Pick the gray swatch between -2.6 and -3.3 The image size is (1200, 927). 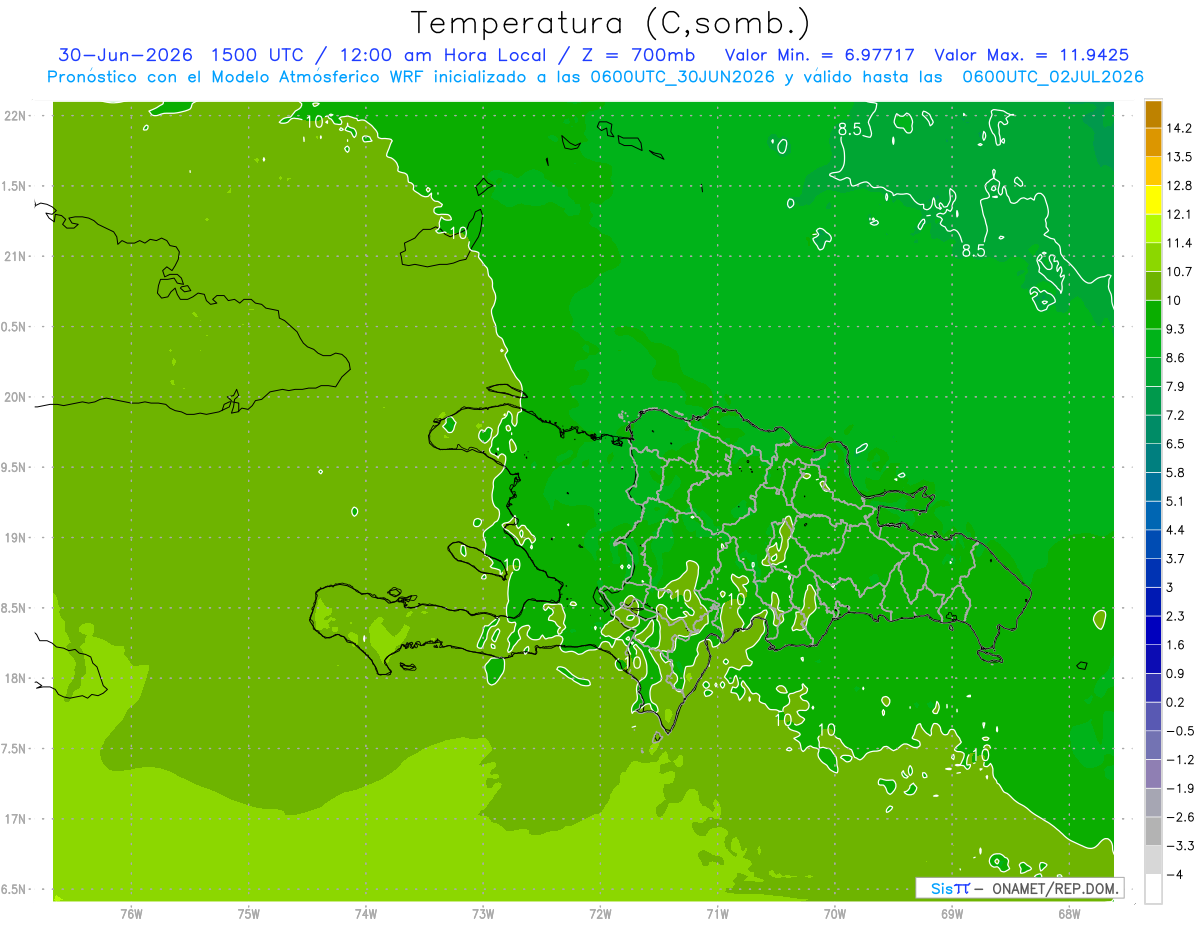click(1153, 830)
